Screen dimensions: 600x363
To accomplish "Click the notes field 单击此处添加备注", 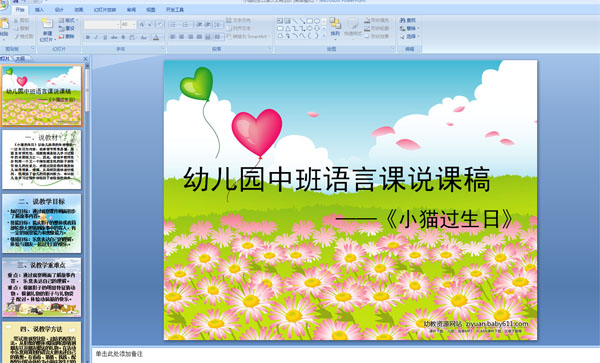I will click(119, 354).
